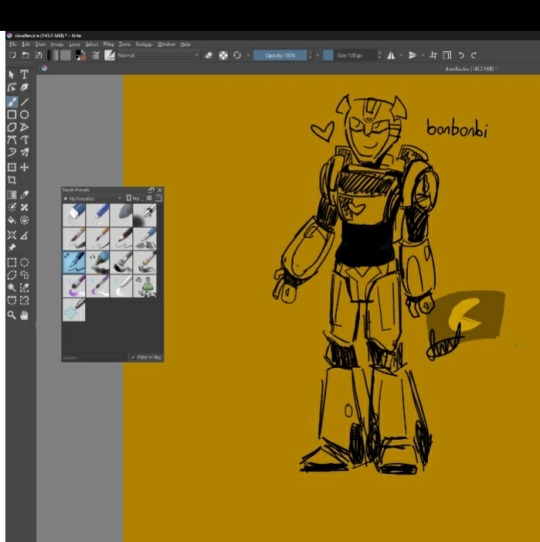Select the Bezier Curve tool
Screen dimensions: 540x542
coord(11,140)
